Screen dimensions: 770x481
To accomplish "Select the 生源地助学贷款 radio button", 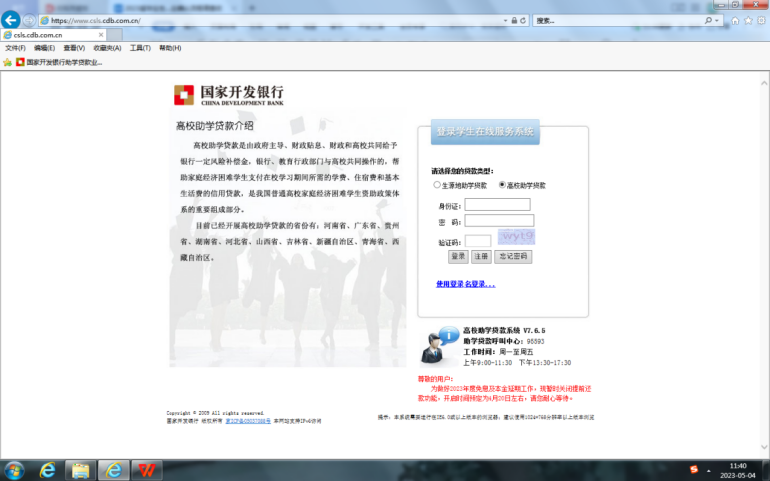I will pos(437,185).
